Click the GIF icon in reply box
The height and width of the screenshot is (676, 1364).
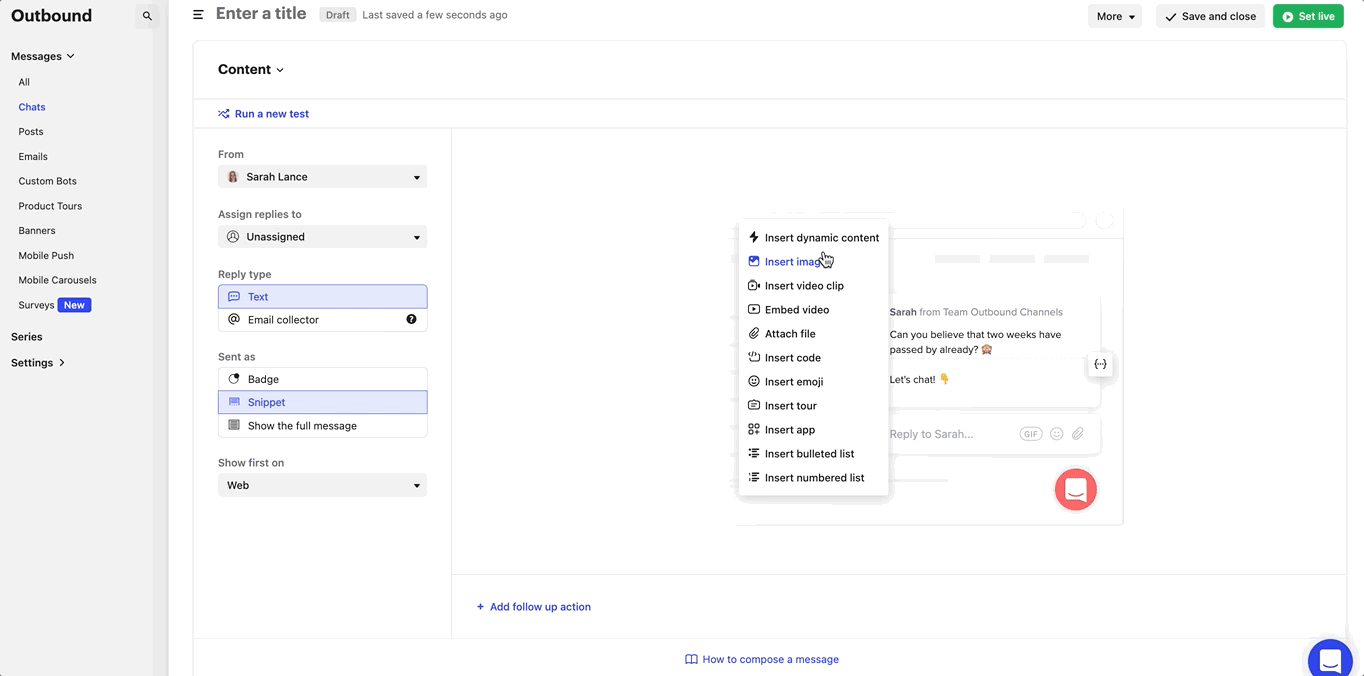point(1030,434)
